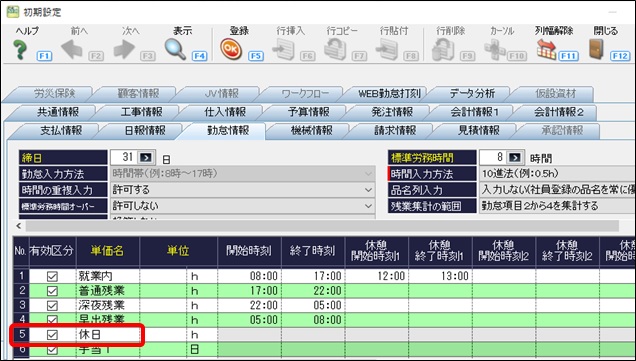
Task: Click the 行貼付 row paste icon
Action: coord(387,49)
